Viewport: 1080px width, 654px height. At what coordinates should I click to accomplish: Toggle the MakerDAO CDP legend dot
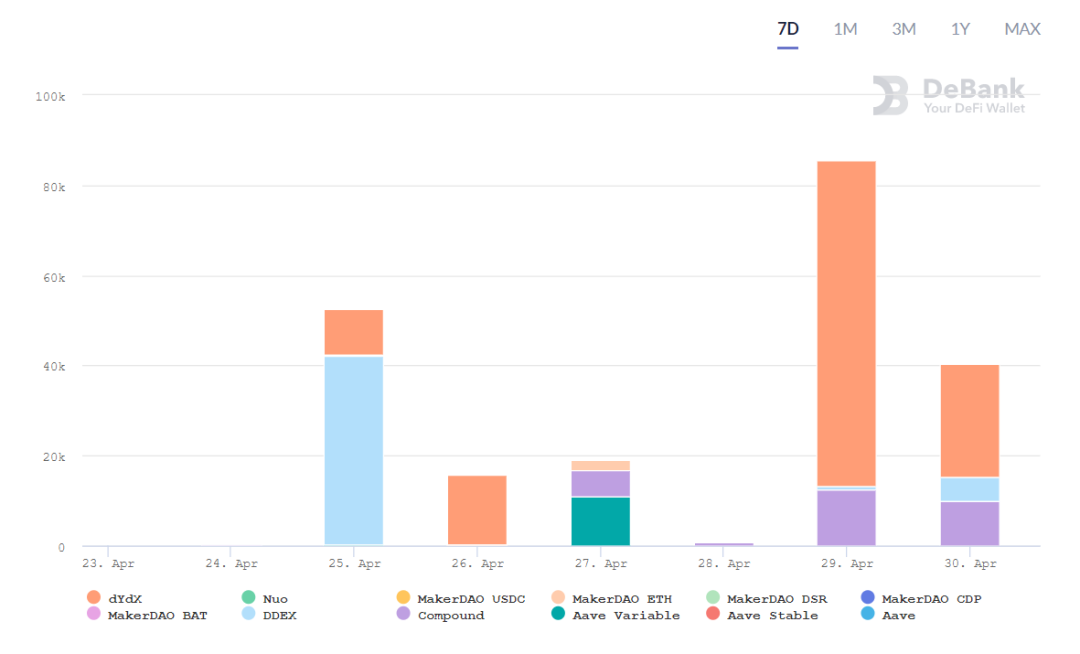coord(868,597)
